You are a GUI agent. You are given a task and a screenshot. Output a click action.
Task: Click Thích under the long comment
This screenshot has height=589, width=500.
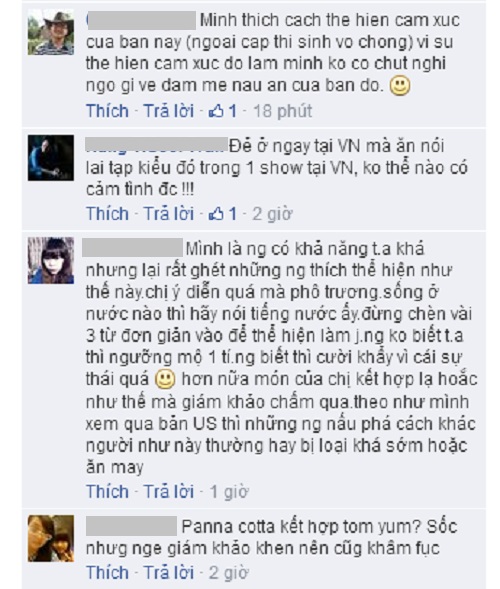tap(107, 491)
